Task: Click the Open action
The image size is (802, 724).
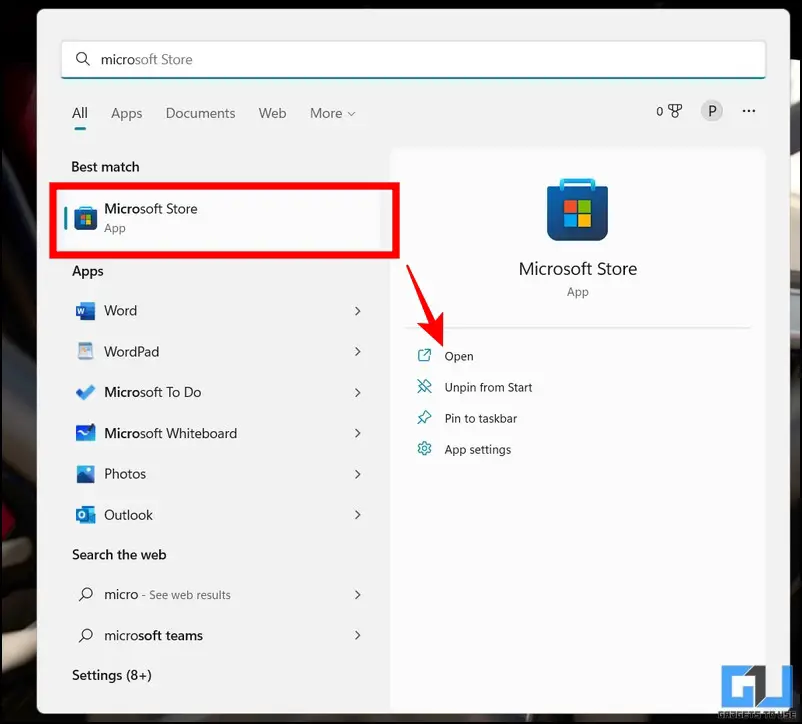Action: tap(459, 356)
